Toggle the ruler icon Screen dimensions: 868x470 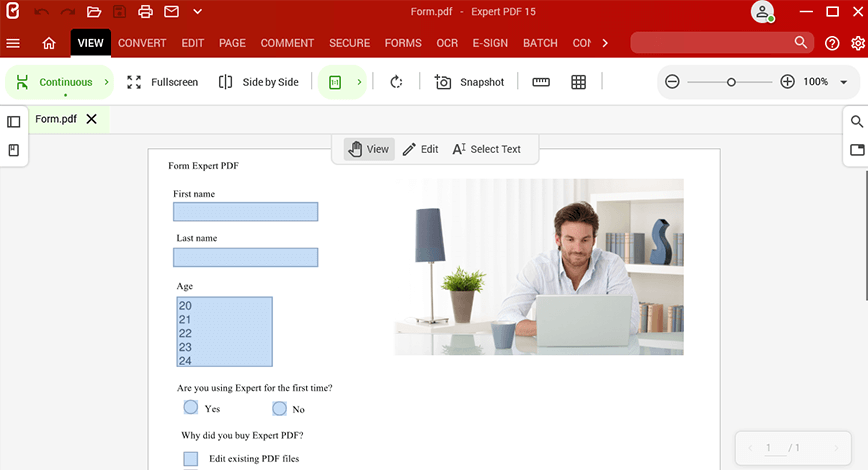[541, 82]
